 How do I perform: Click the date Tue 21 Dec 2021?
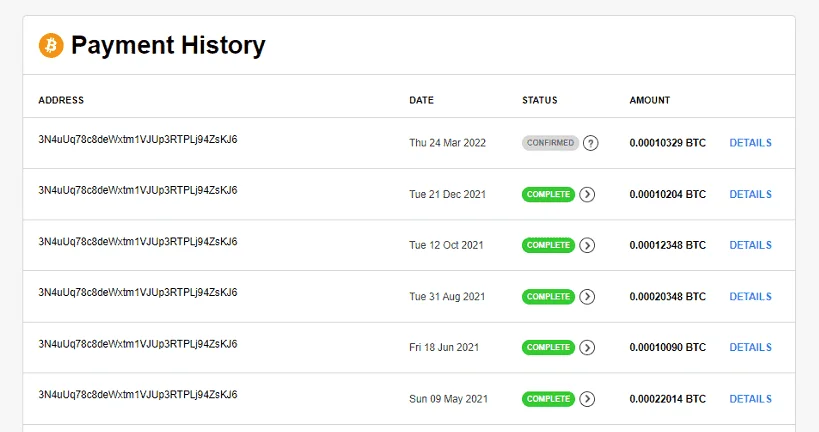448,194
